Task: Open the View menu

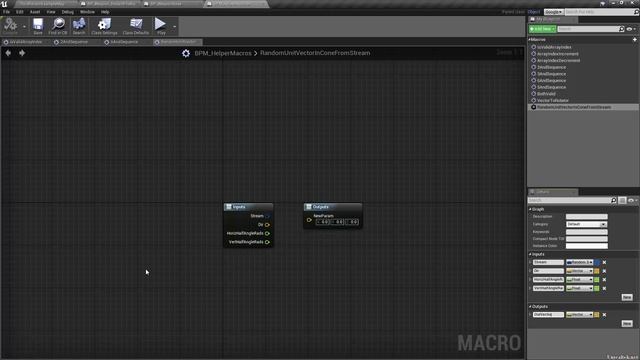Action: [x=51, y=12]
